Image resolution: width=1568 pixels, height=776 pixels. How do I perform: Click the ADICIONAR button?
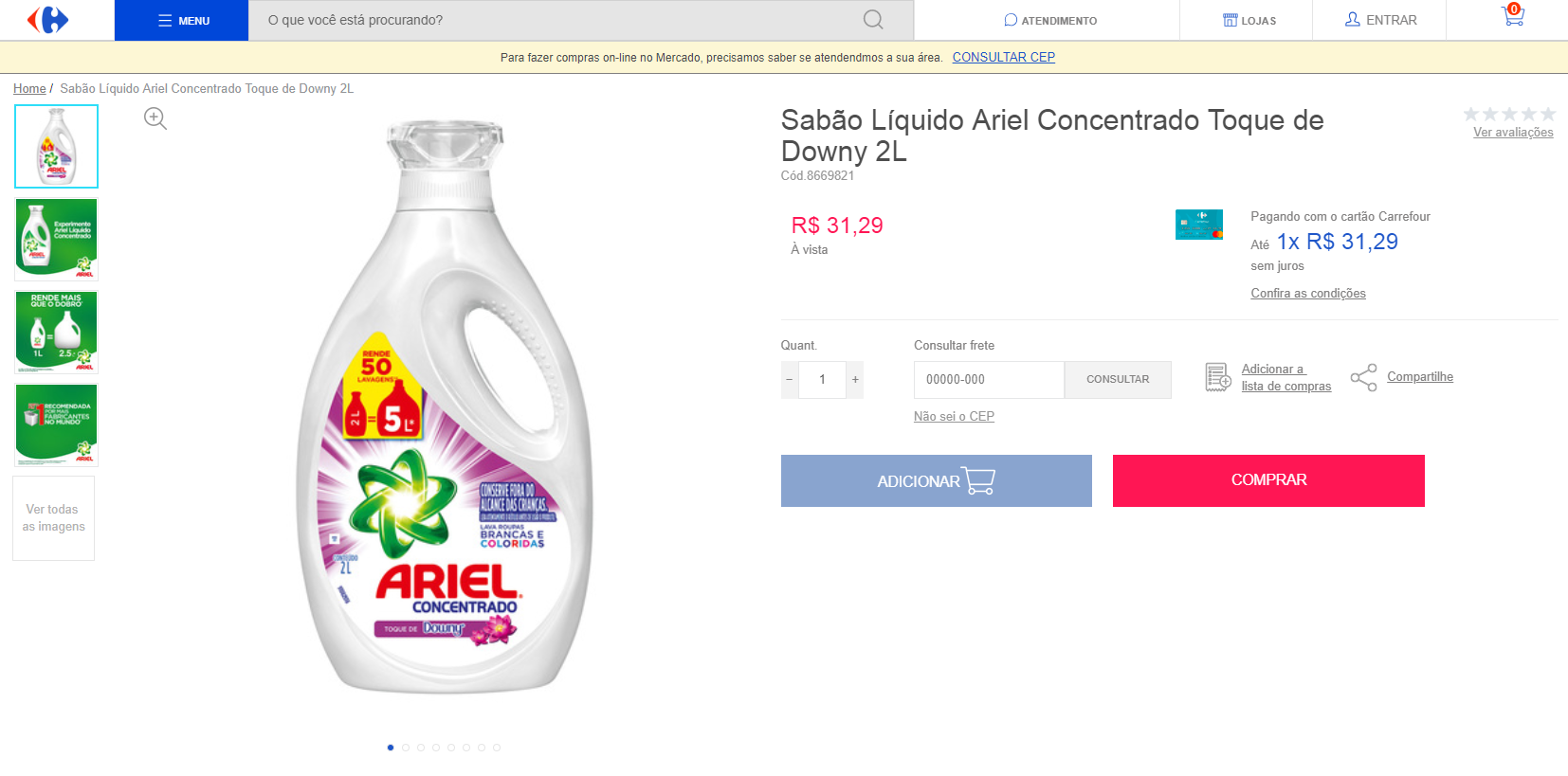936,480
